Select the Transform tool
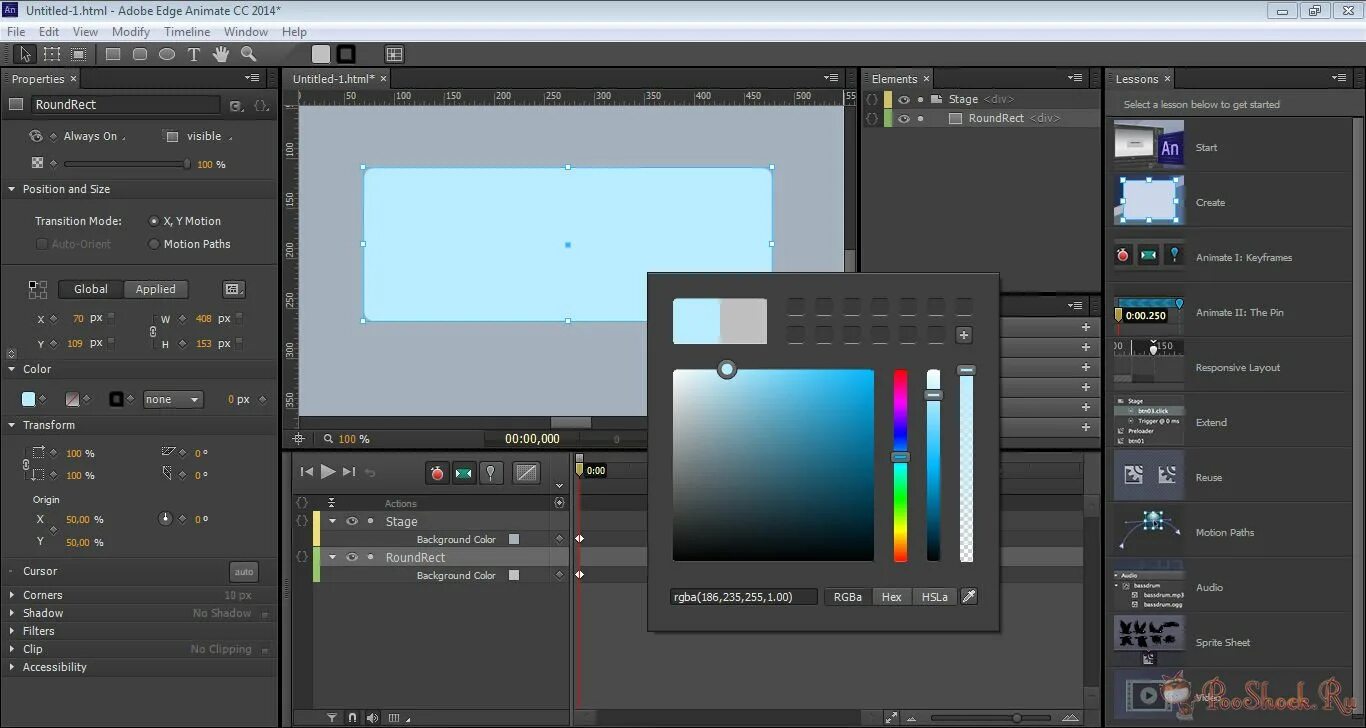The height and width of the screenshot is (728, 1366). 52,54
